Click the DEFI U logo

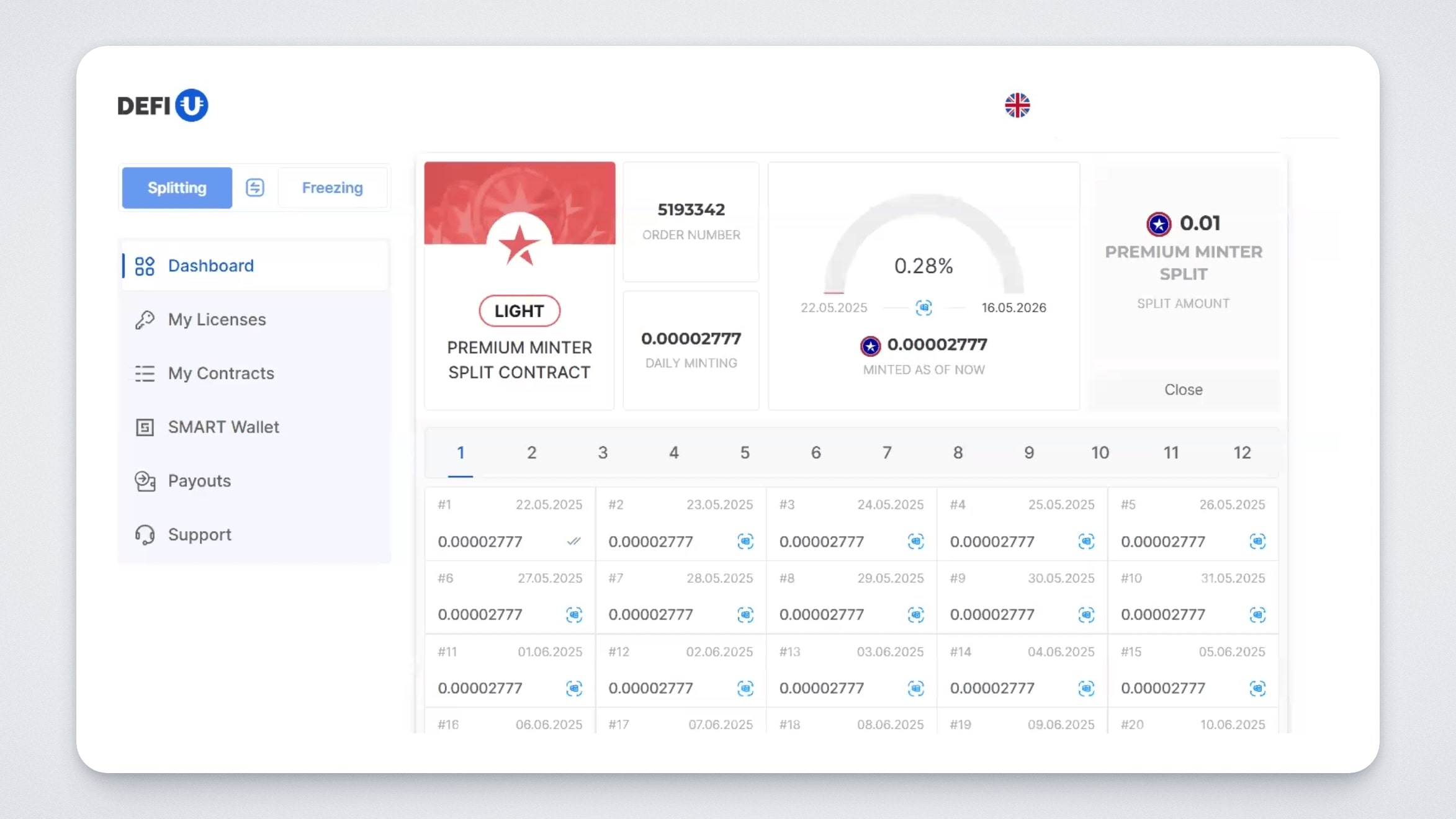tap(163, 105)
